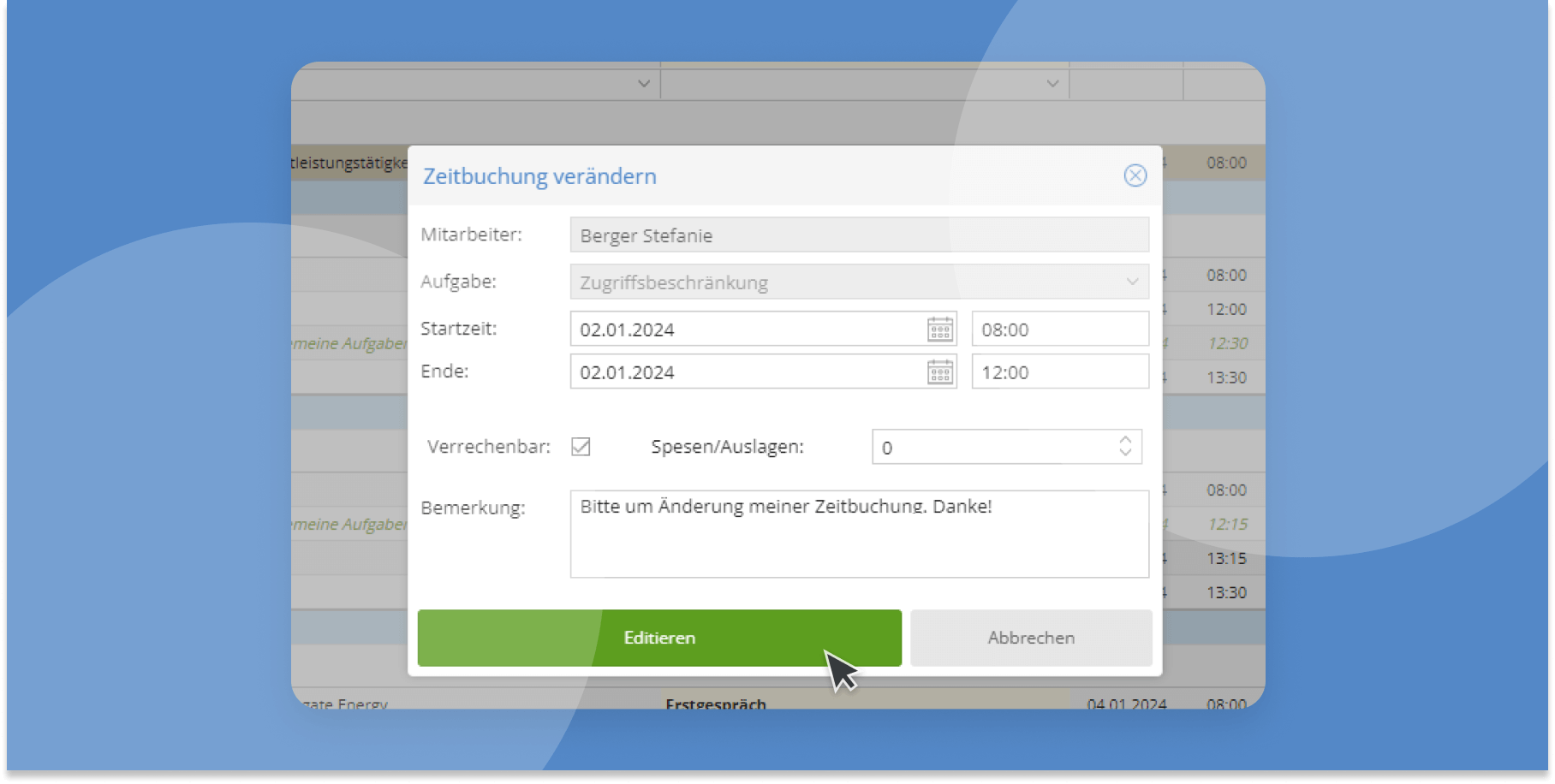This screenshot has height=784, width=1555.
Task: Open the Ende calendar picker
Action: [x=939, y=372]
